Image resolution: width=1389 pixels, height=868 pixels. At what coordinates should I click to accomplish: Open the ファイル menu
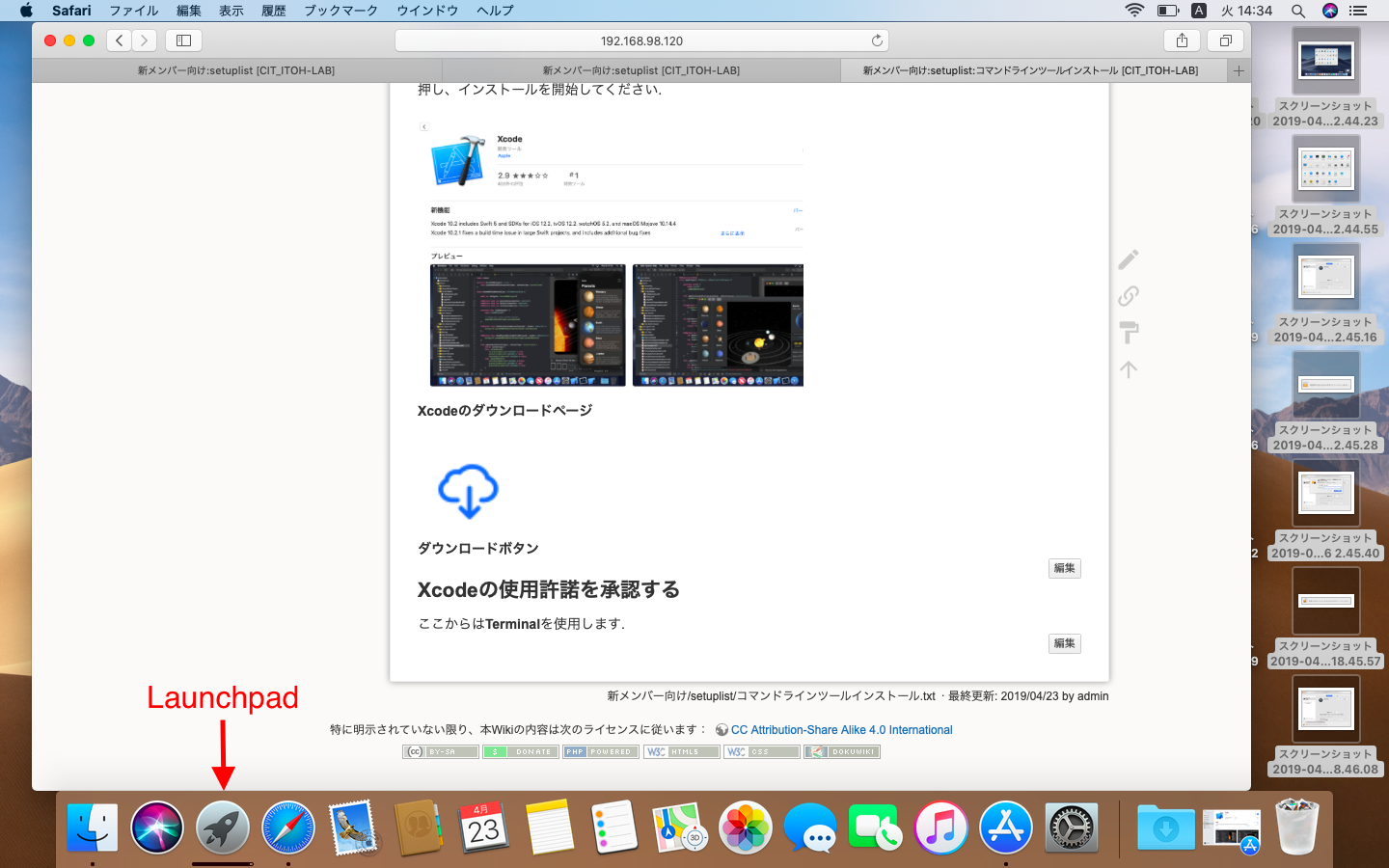click(x=134, y=11)
